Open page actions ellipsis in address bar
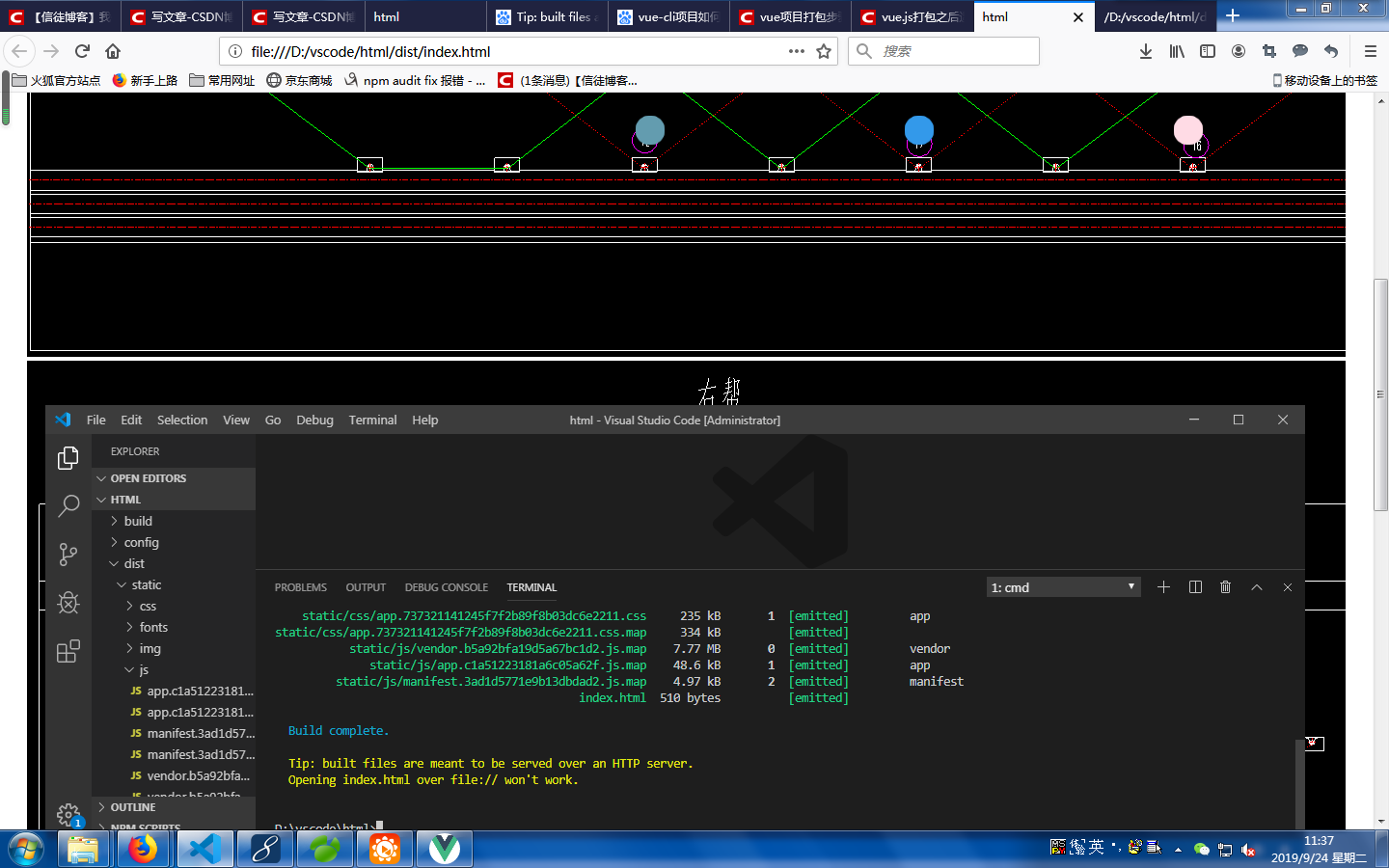This screenshot has height=868, width=1389. pyautogui.click(x=796, y=51)
